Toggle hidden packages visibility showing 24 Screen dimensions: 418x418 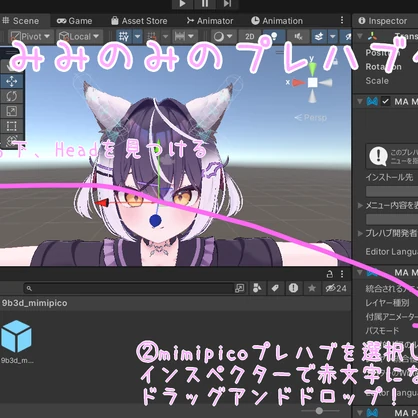click(x=336, y=288)
